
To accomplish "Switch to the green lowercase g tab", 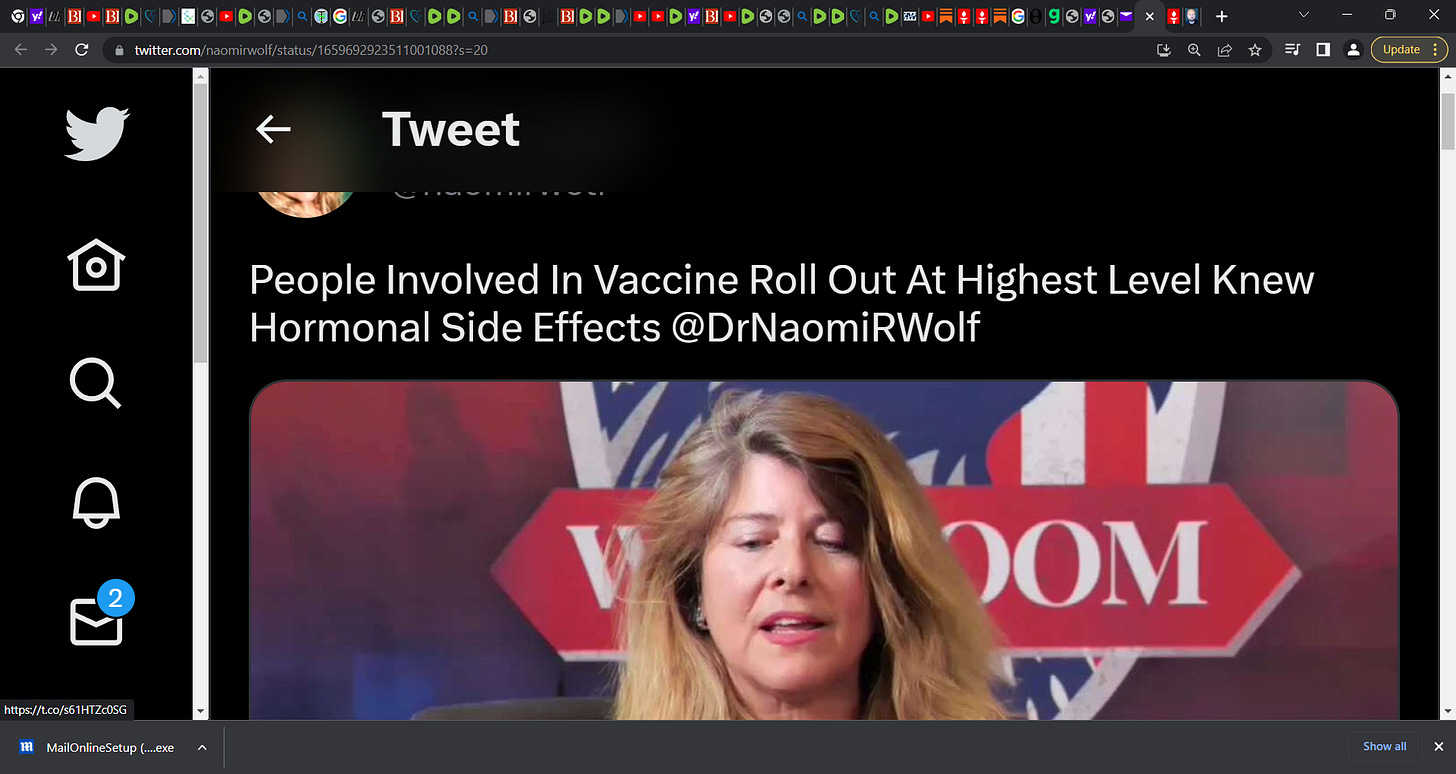I will 1054,17.
